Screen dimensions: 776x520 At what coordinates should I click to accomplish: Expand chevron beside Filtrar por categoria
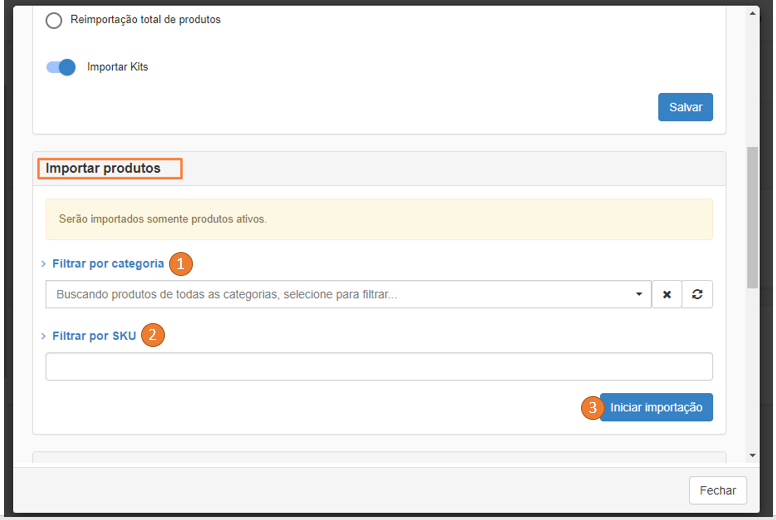click(x=43, y=264)
